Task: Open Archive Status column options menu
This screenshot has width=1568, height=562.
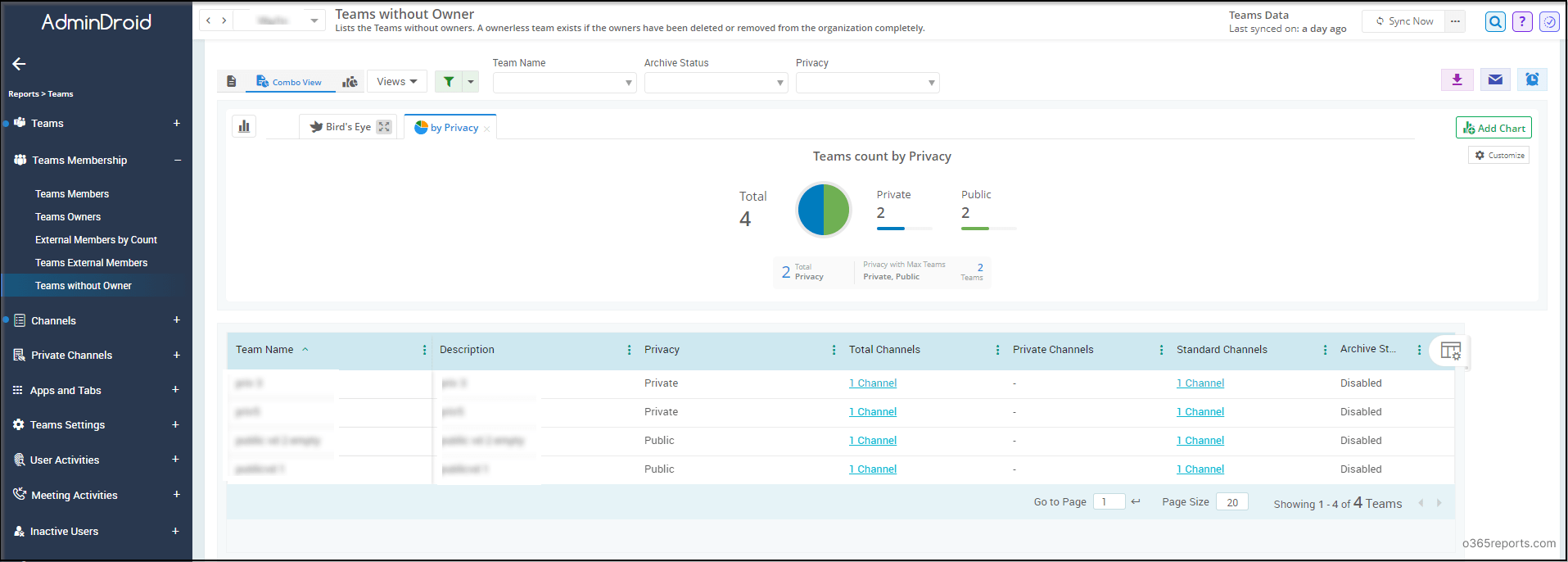Action: click(x=1419, y=350)
